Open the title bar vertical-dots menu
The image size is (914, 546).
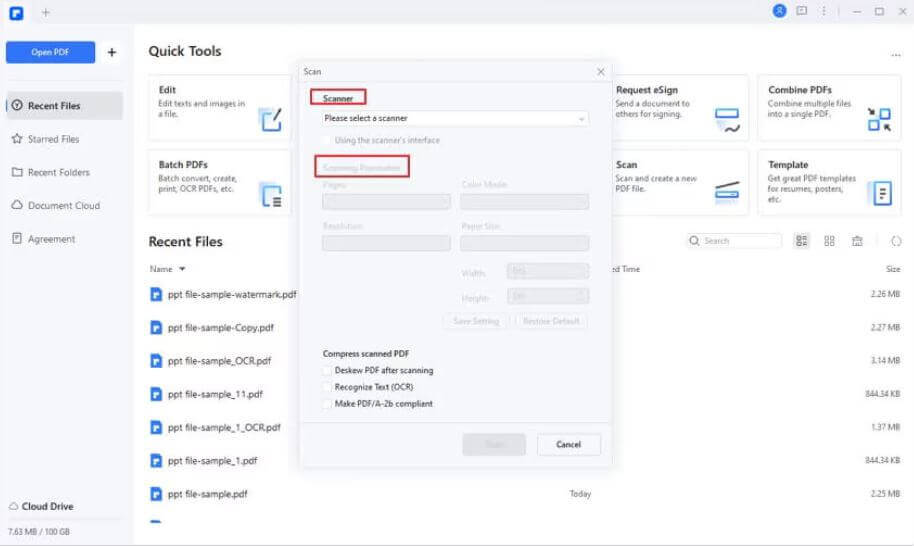[x=823, y=11]
